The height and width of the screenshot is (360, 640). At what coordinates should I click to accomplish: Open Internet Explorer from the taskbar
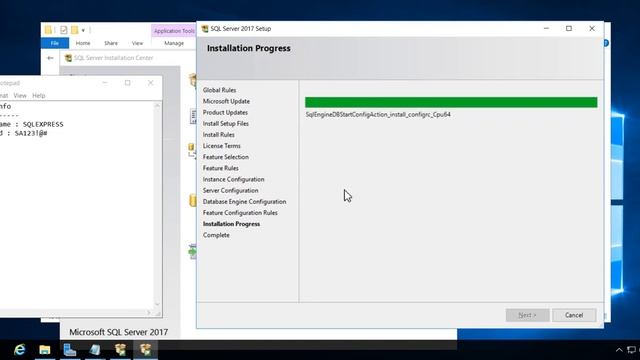[19, 350]
